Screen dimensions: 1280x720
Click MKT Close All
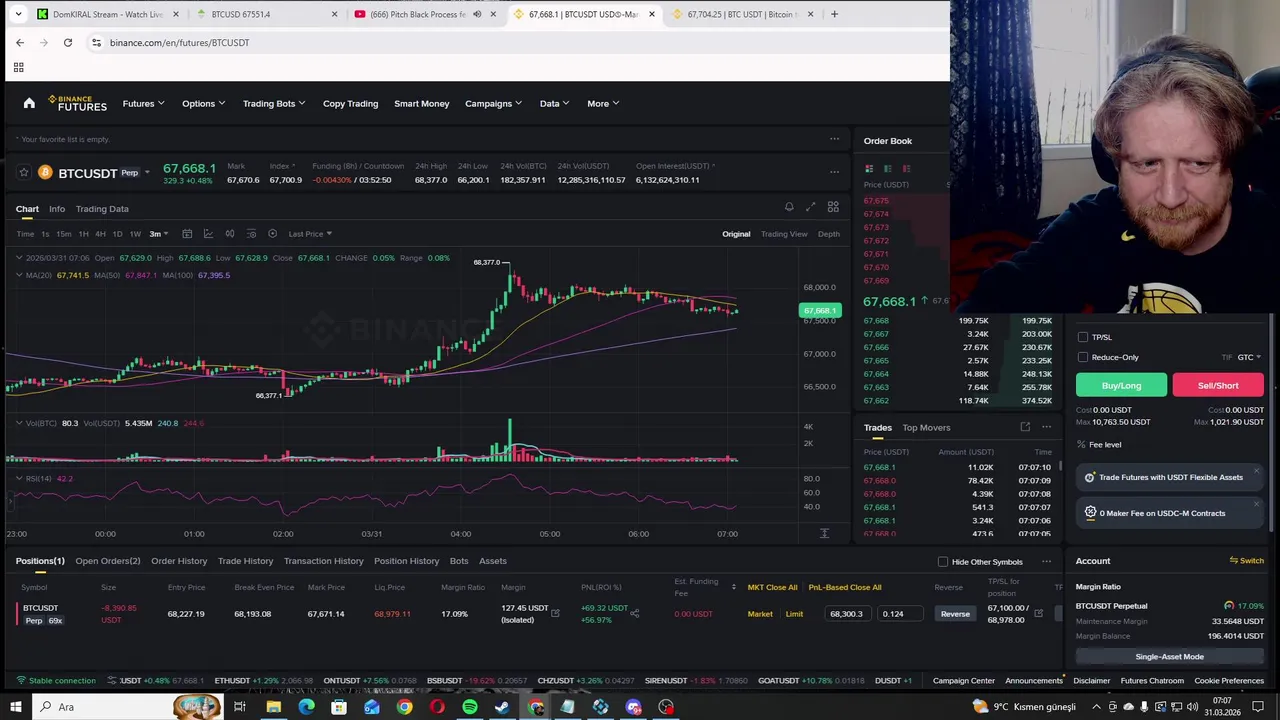coord(772,588)
